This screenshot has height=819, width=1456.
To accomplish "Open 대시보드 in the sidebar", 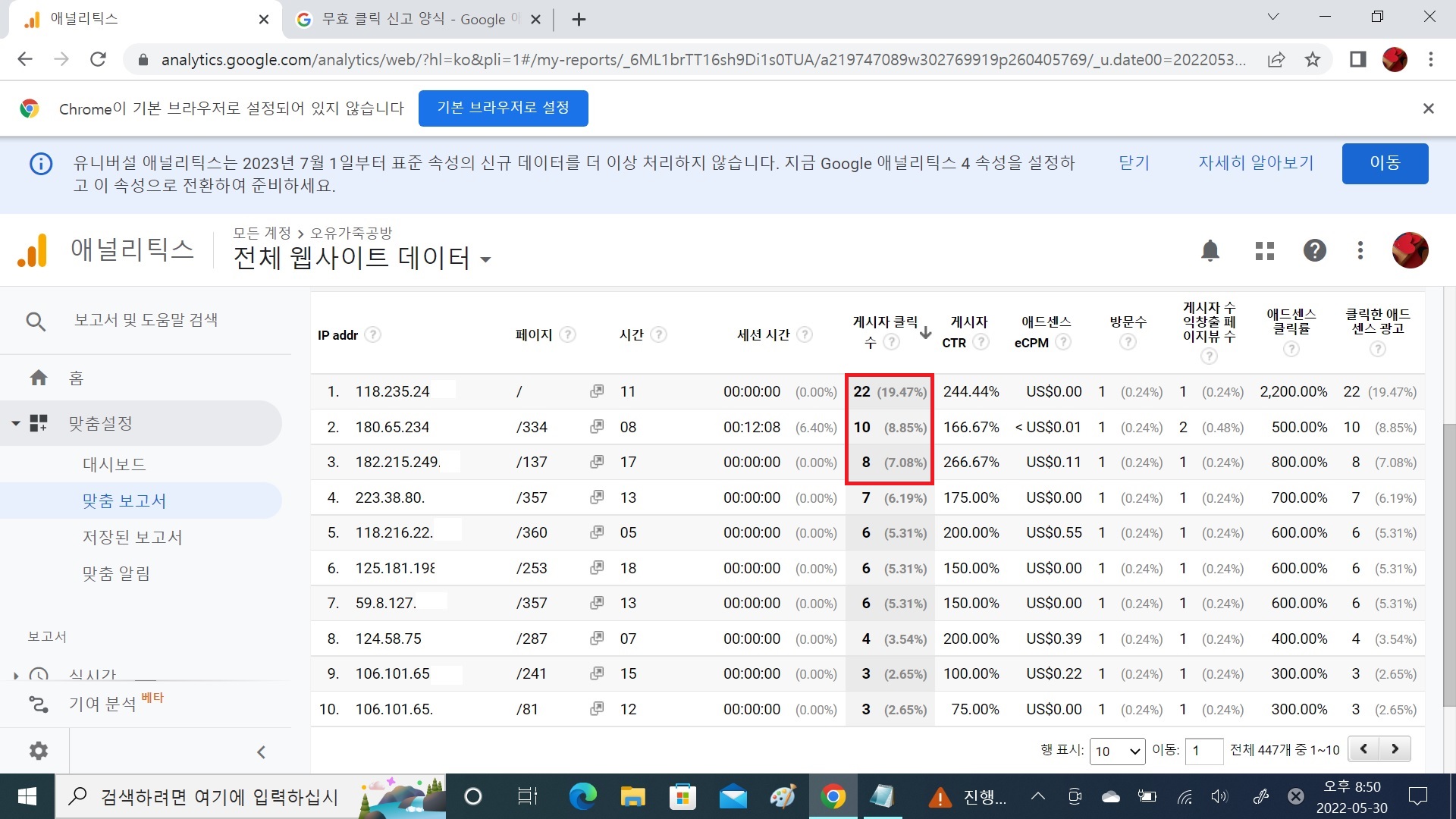I will [x=115, y=464].
